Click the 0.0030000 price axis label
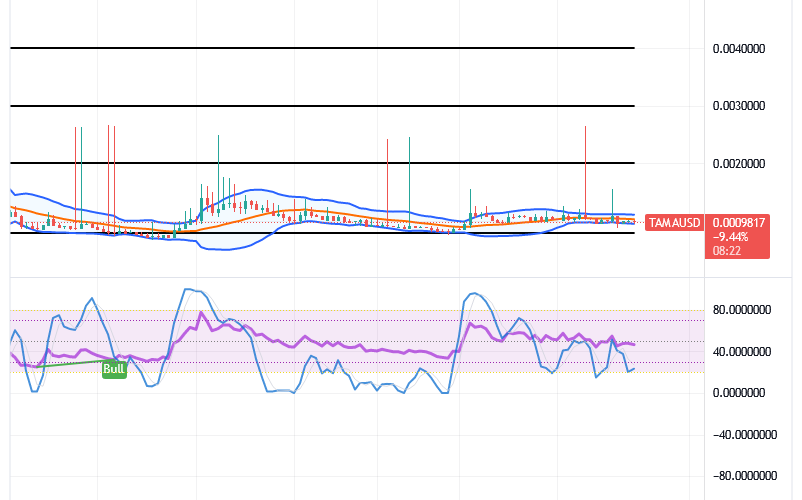 [x=739, y=106]
